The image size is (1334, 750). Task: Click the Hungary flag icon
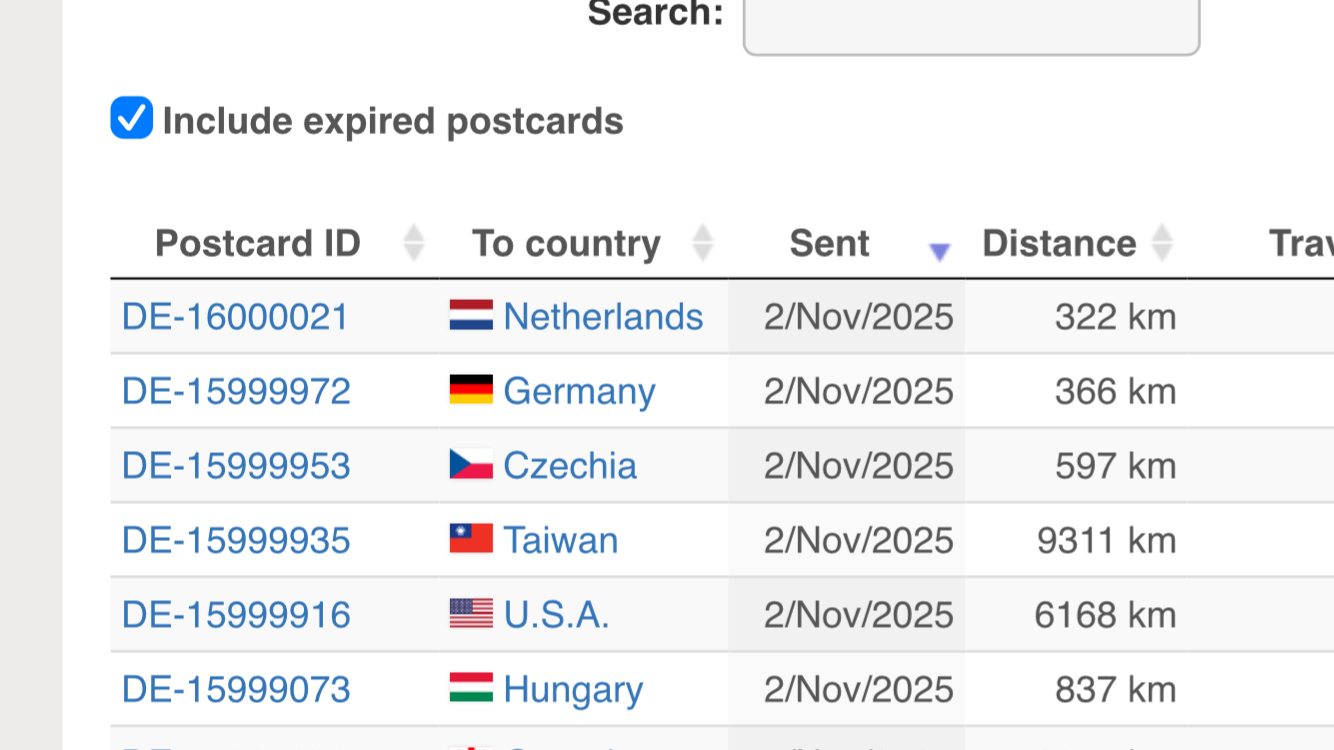pos(471,689)
